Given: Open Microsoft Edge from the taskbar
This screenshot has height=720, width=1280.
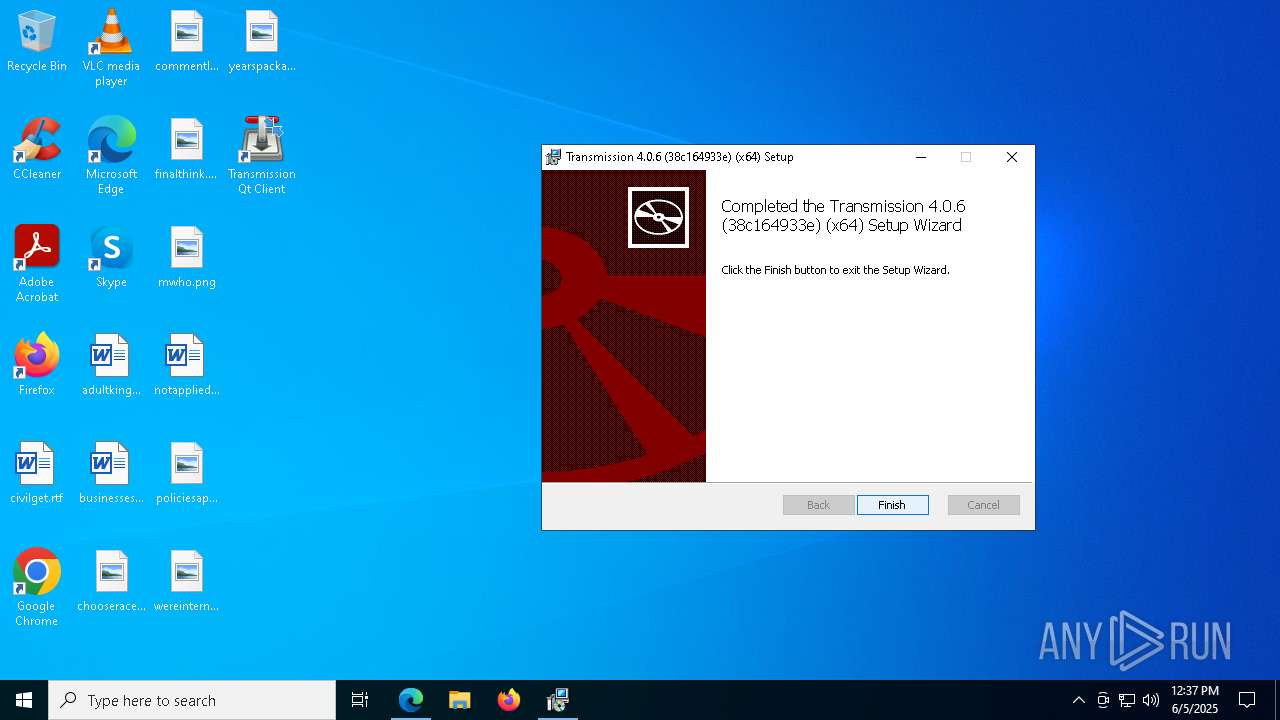Looking at the screenshot, I should point(411,700).
